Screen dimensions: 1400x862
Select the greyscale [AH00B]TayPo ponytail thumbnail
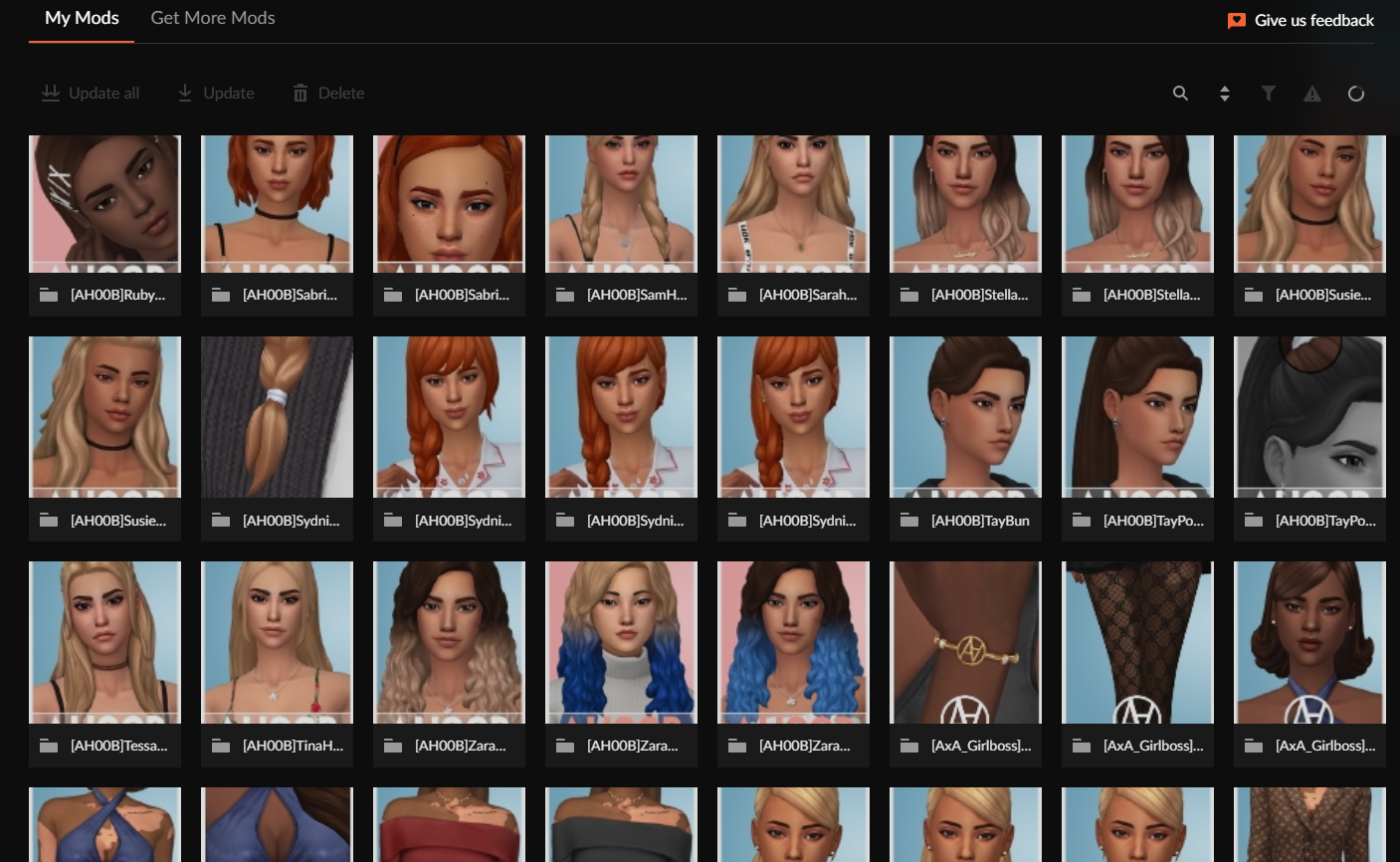[x=1309, y=417]
